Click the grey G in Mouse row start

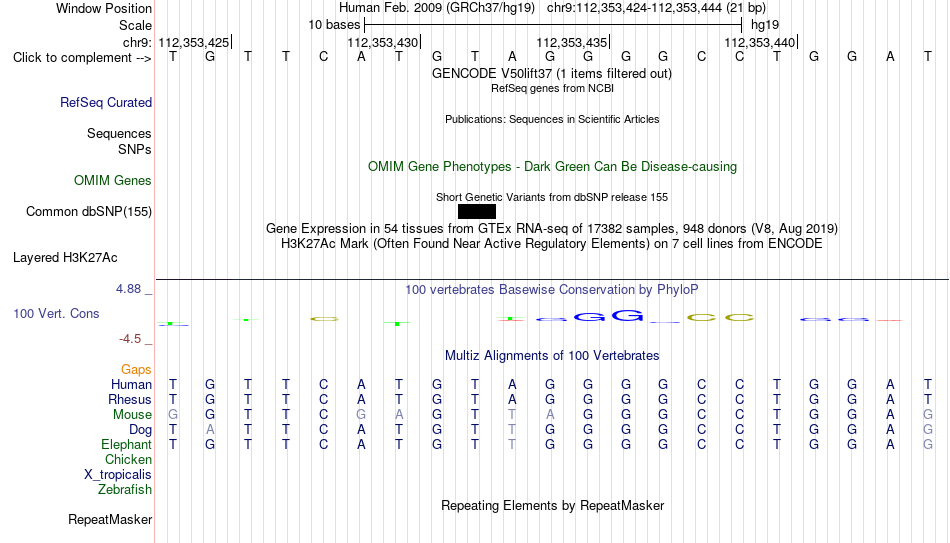[173, 415]
